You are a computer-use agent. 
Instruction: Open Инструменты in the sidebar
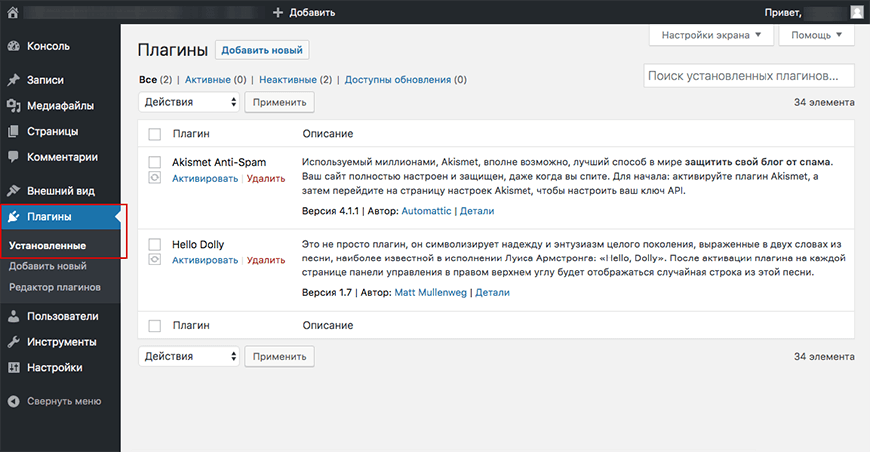(62, 342)
